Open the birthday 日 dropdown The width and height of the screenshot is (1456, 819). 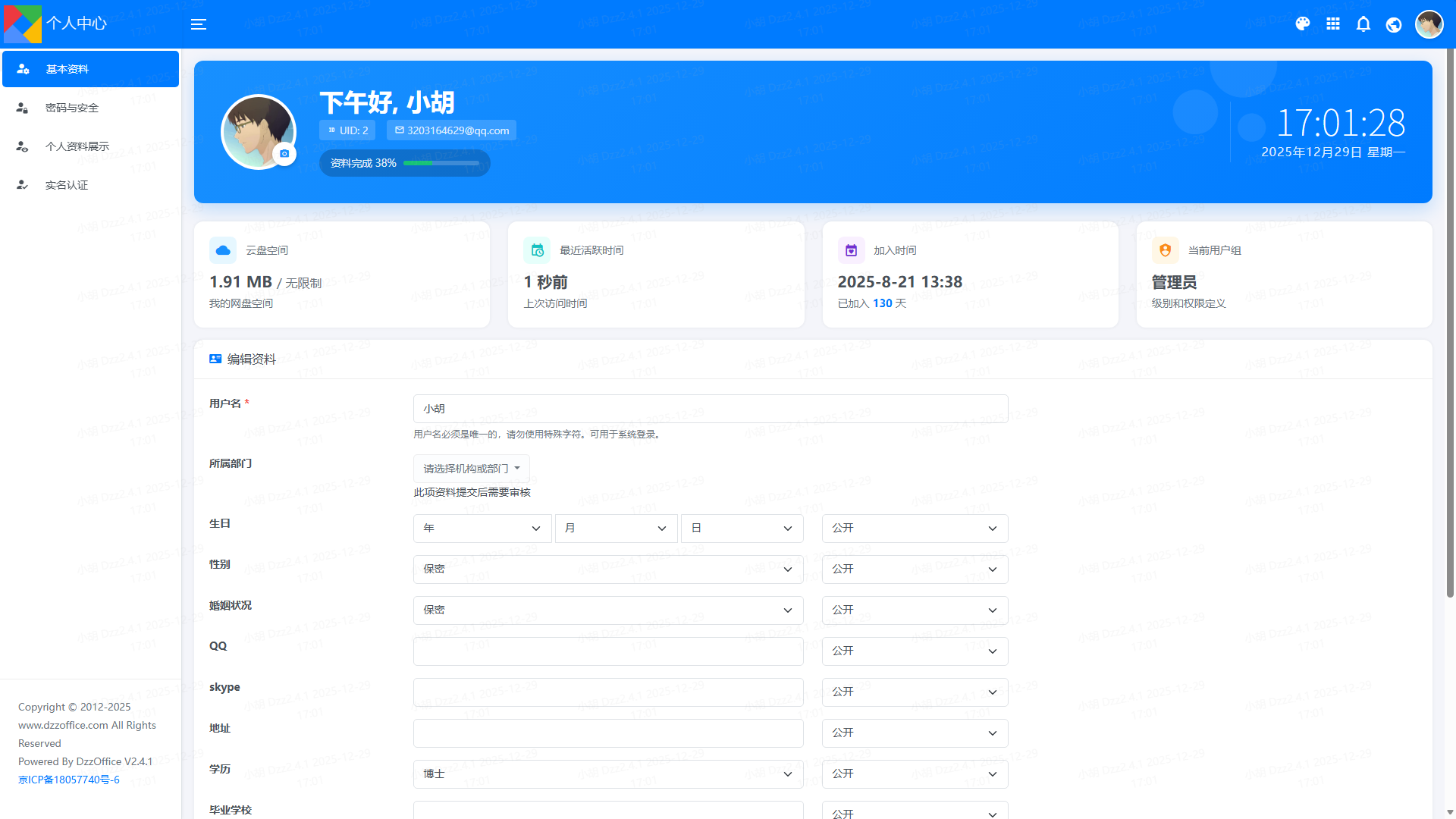742,529
